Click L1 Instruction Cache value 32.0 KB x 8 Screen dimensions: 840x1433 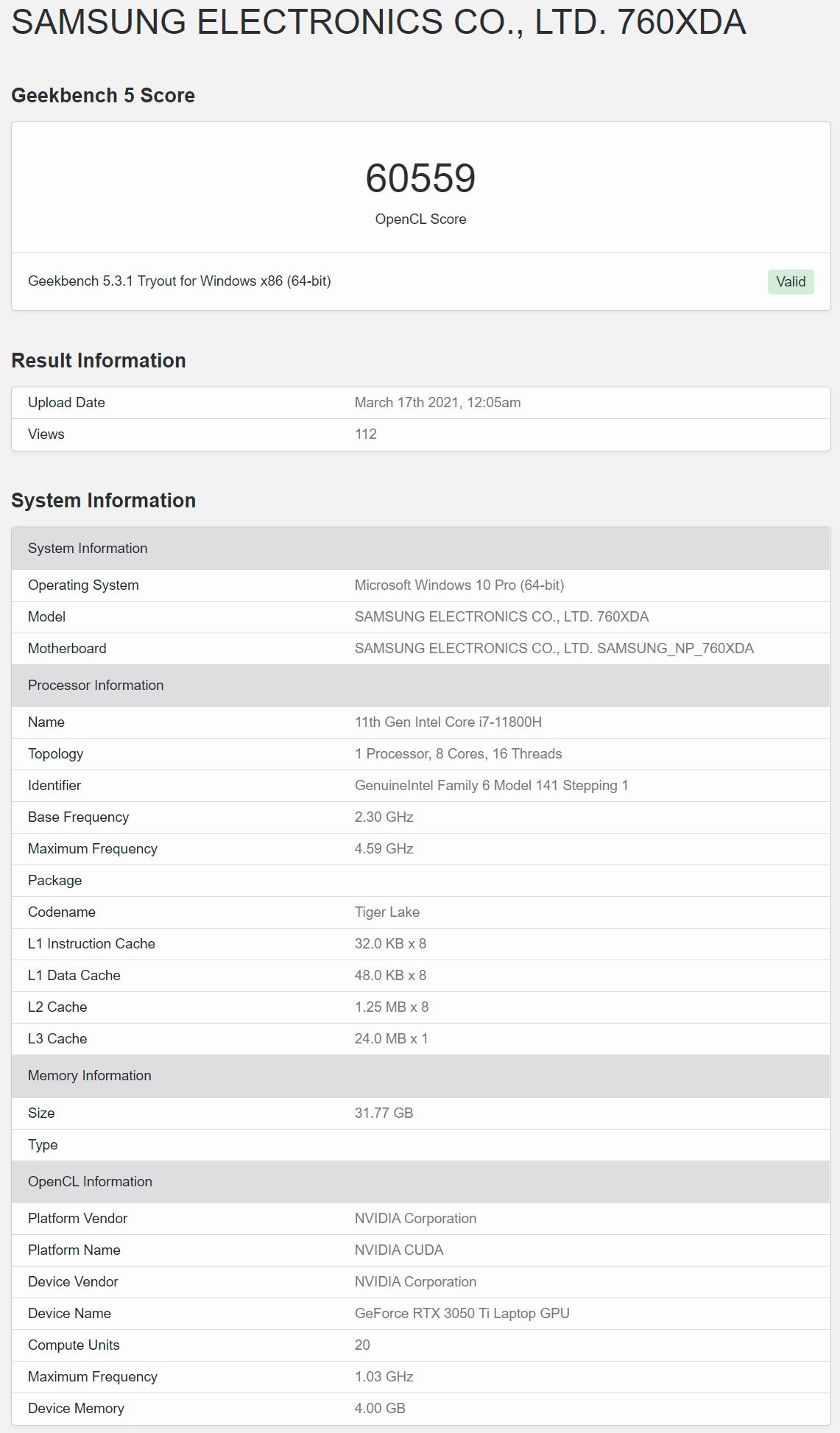(x=390, y=943)
